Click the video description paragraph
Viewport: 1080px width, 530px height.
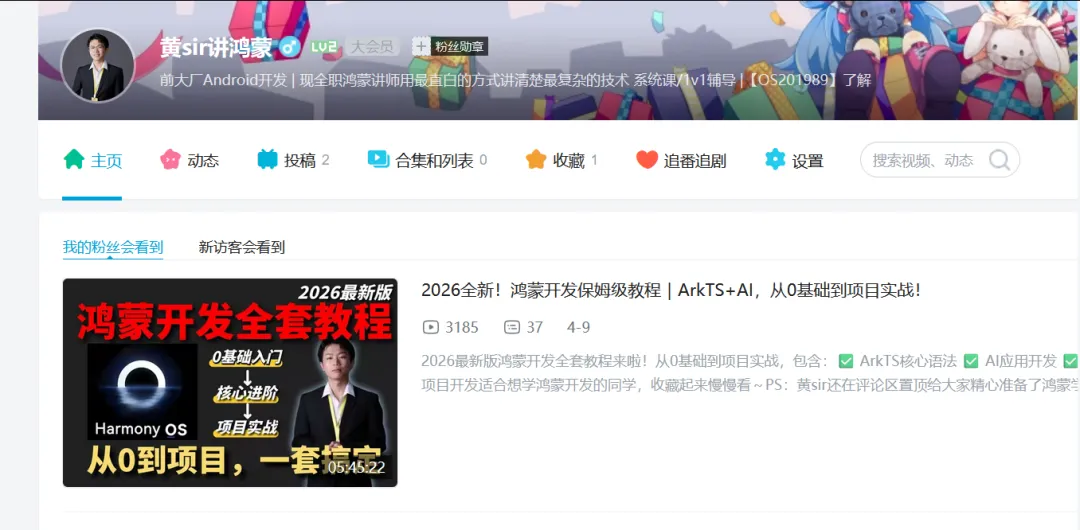[750, 373]
